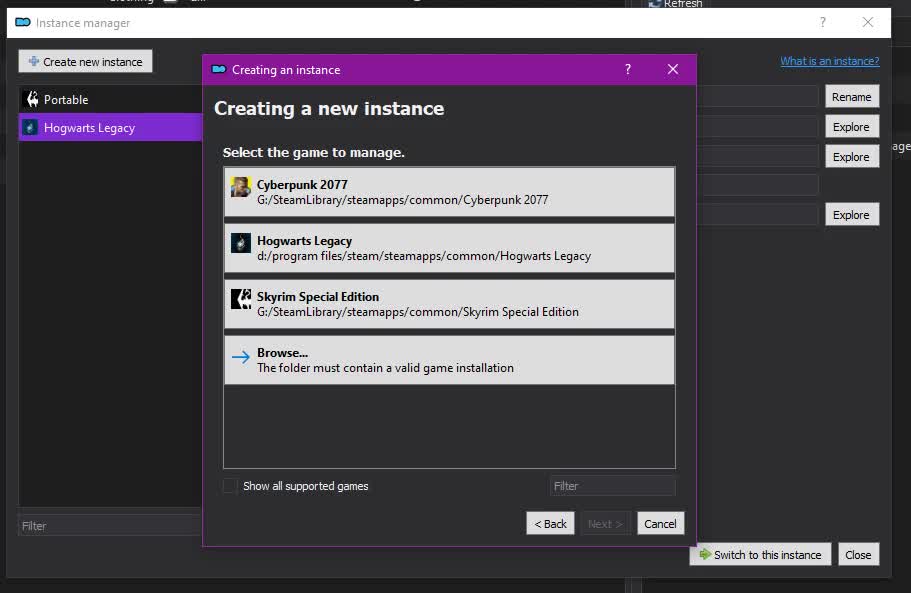
Task: Click the Cyberpunk 2077 game icon
Action: pyautogui.click(x=241, y=187)
